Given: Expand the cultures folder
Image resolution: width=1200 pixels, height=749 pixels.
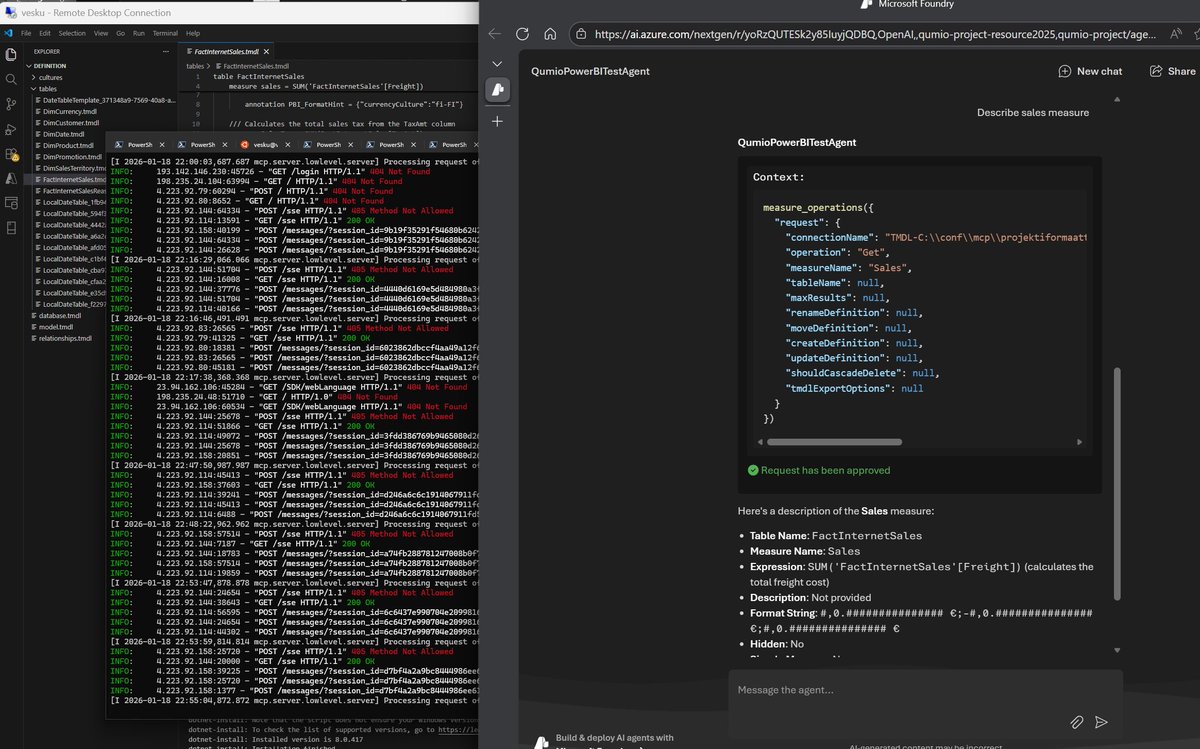Looking at the screenshot, I should [50, 77].
